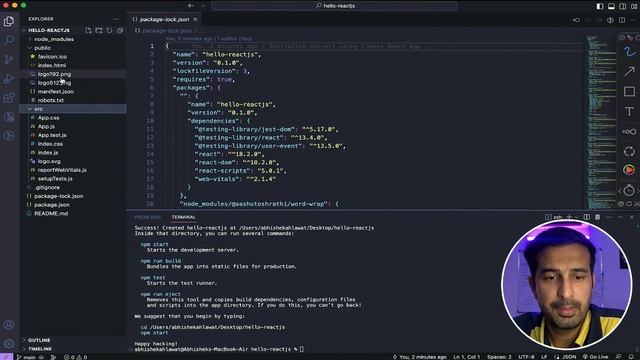This screenshot has width=640, height=360.
Task: Open Explorer more actions (three dots)
Action: click(116, 19)
